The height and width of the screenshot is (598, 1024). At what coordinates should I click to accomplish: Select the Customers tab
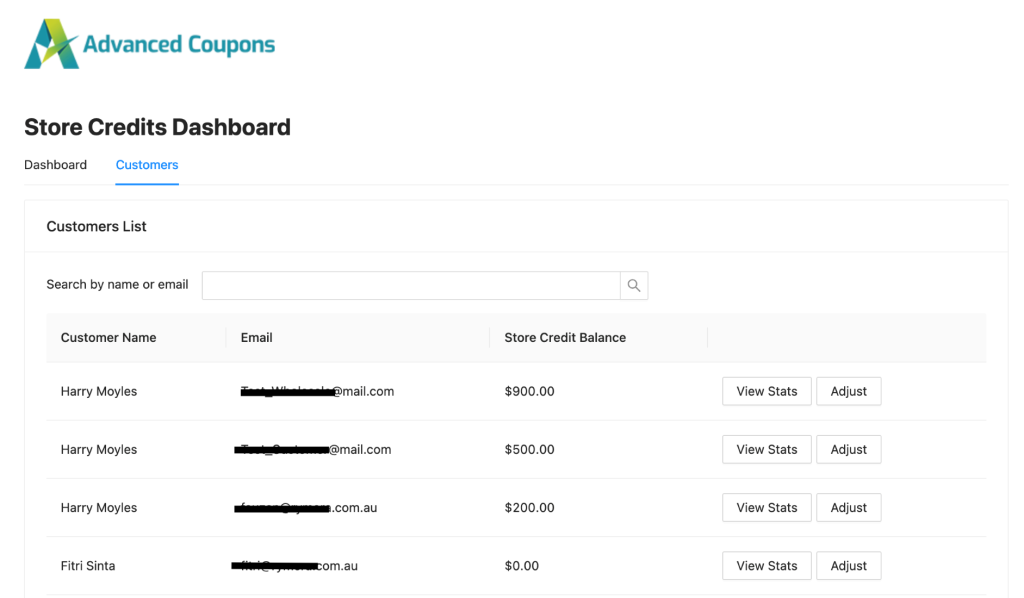pyautogui.click(x=147, y=165)
